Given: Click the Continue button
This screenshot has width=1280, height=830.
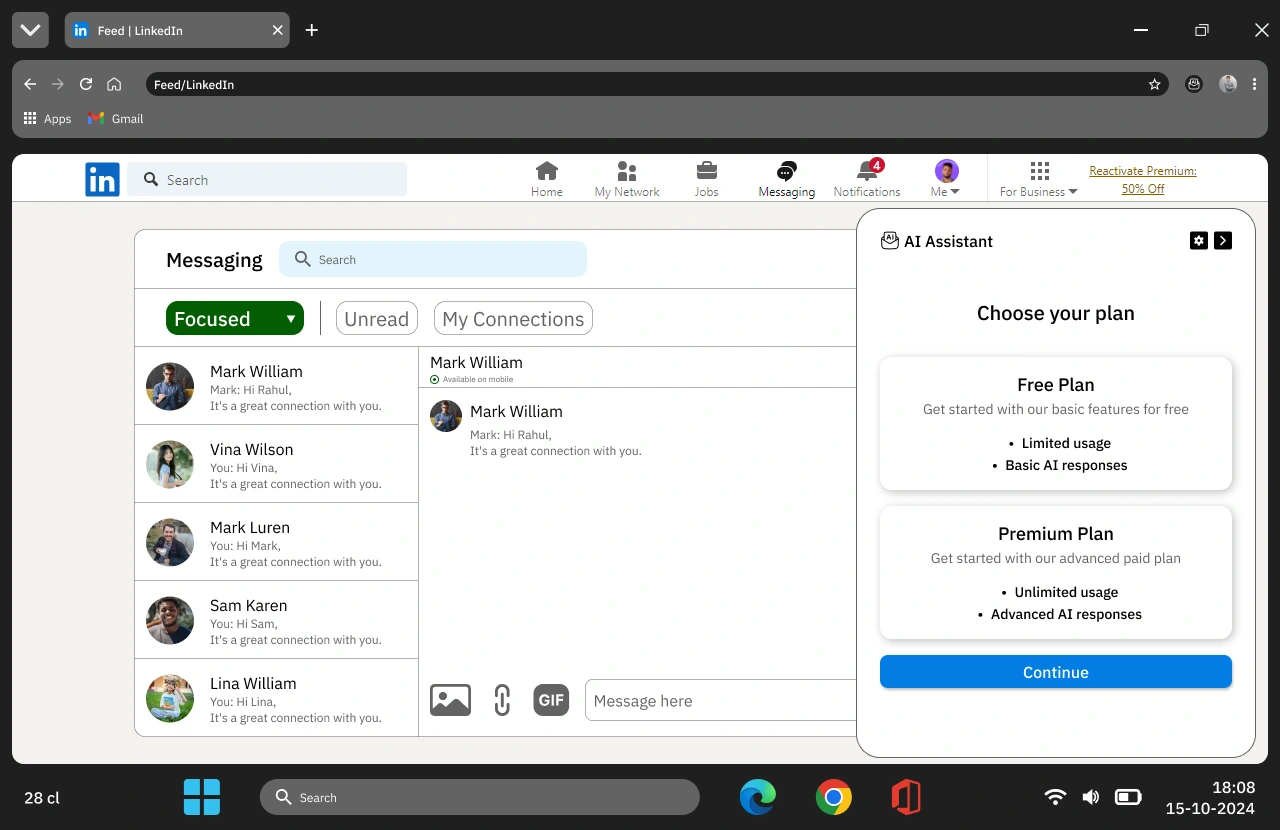Looking at the screenshot, I should 1056,672.
